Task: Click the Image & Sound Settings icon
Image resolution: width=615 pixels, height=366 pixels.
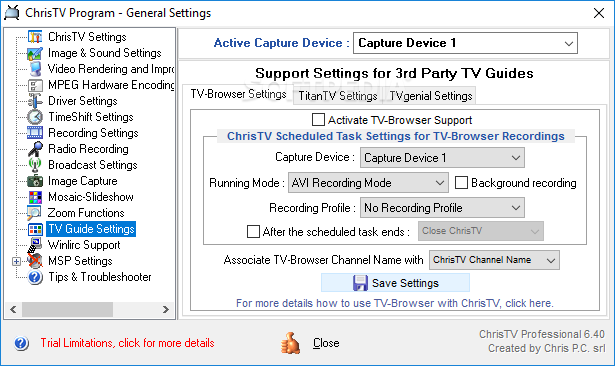Action: (35, 53)
